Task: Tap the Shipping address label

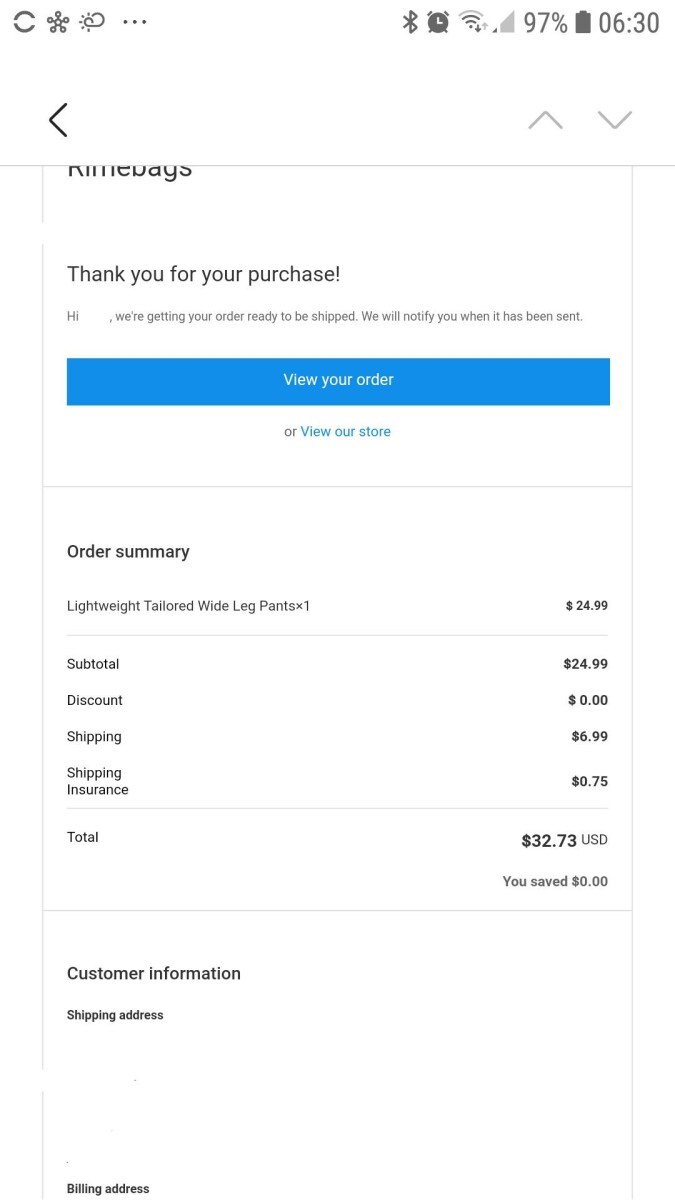Action: [115, 1015]
